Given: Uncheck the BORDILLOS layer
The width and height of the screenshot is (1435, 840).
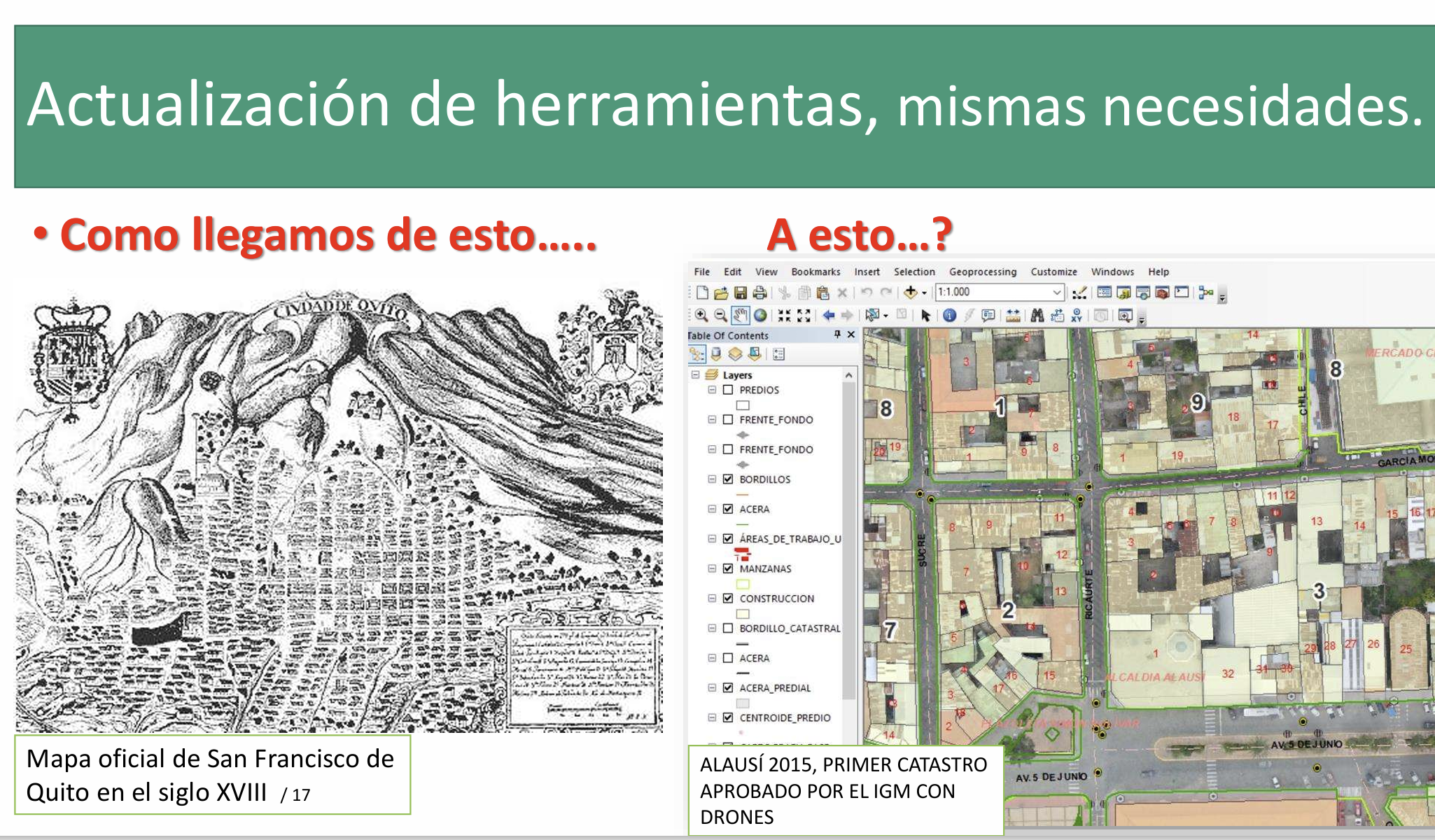Looking at the screenshot, I should pos(728,479).
